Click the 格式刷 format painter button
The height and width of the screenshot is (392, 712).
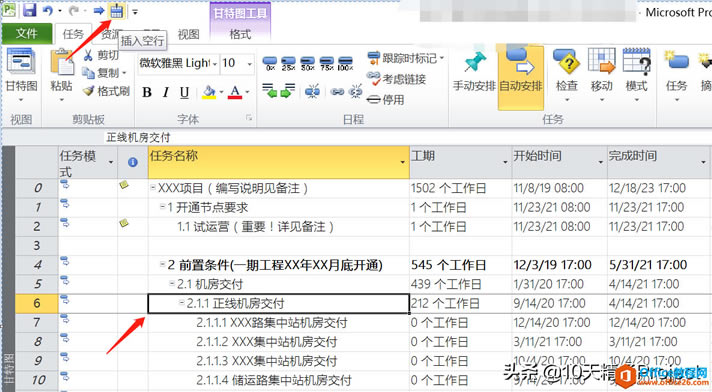point(107,91)
